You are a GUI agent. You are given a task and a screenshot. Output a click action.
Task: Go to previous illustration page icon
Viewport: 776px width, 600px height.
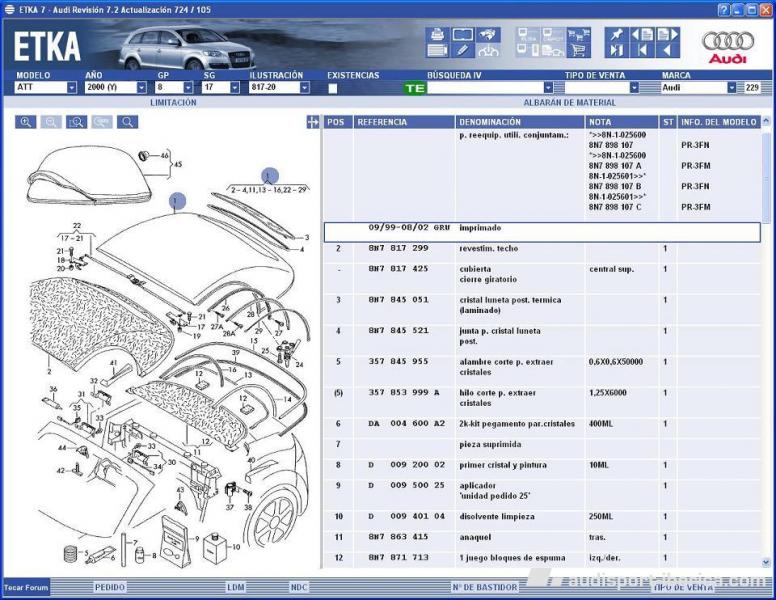642,35
